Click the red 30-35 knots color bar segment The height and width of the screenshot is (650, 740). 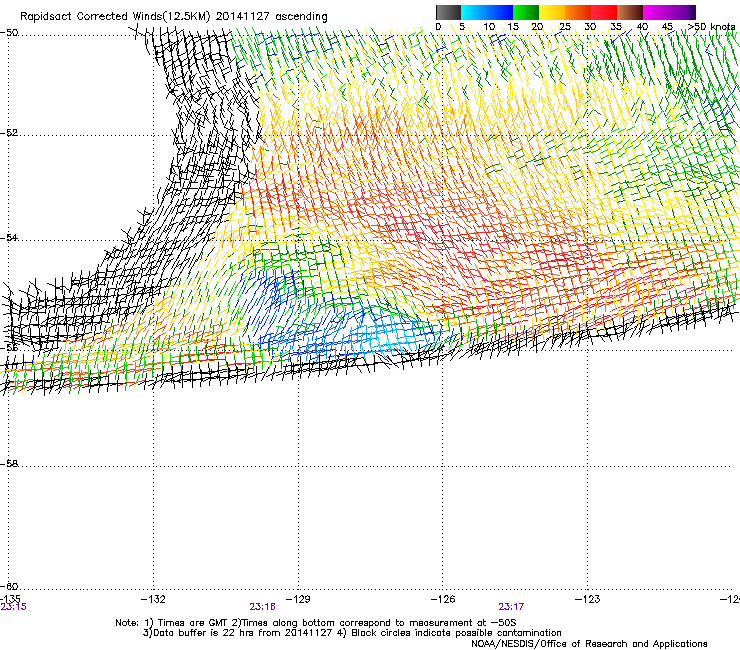pos(604,12)
